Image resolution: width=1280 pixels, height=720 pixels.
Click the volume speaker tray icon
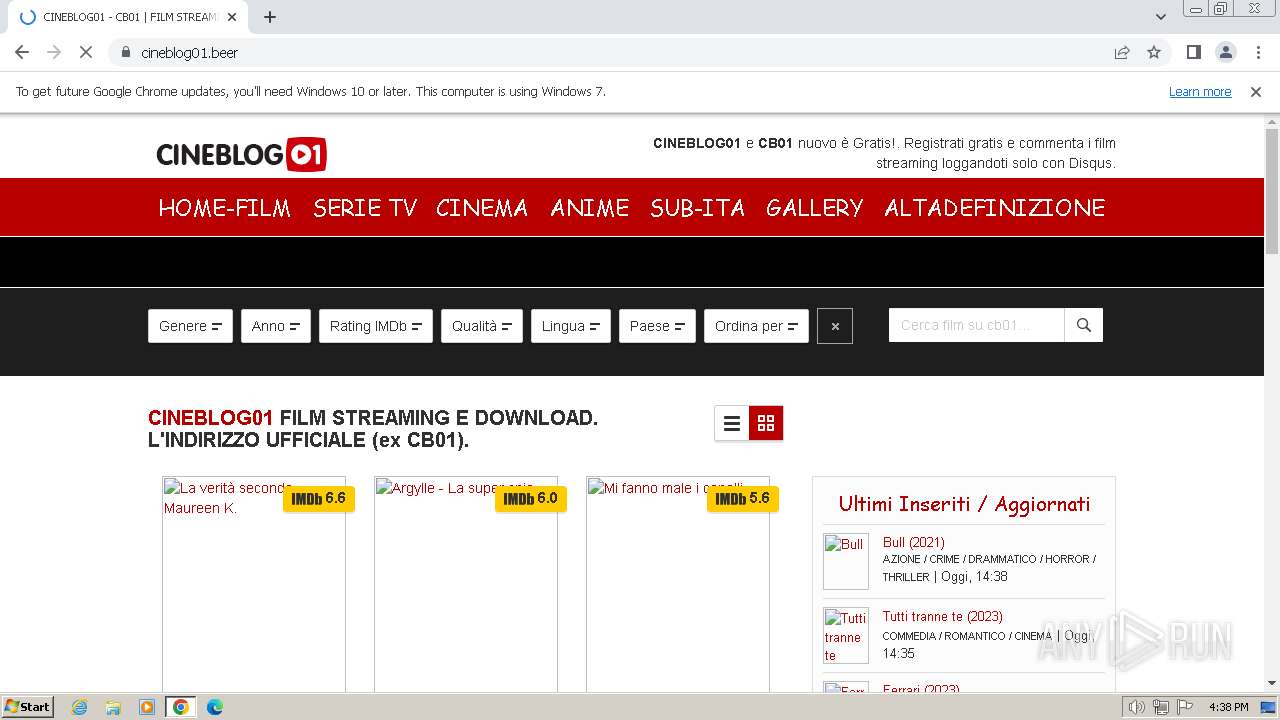click(1137, 707)
